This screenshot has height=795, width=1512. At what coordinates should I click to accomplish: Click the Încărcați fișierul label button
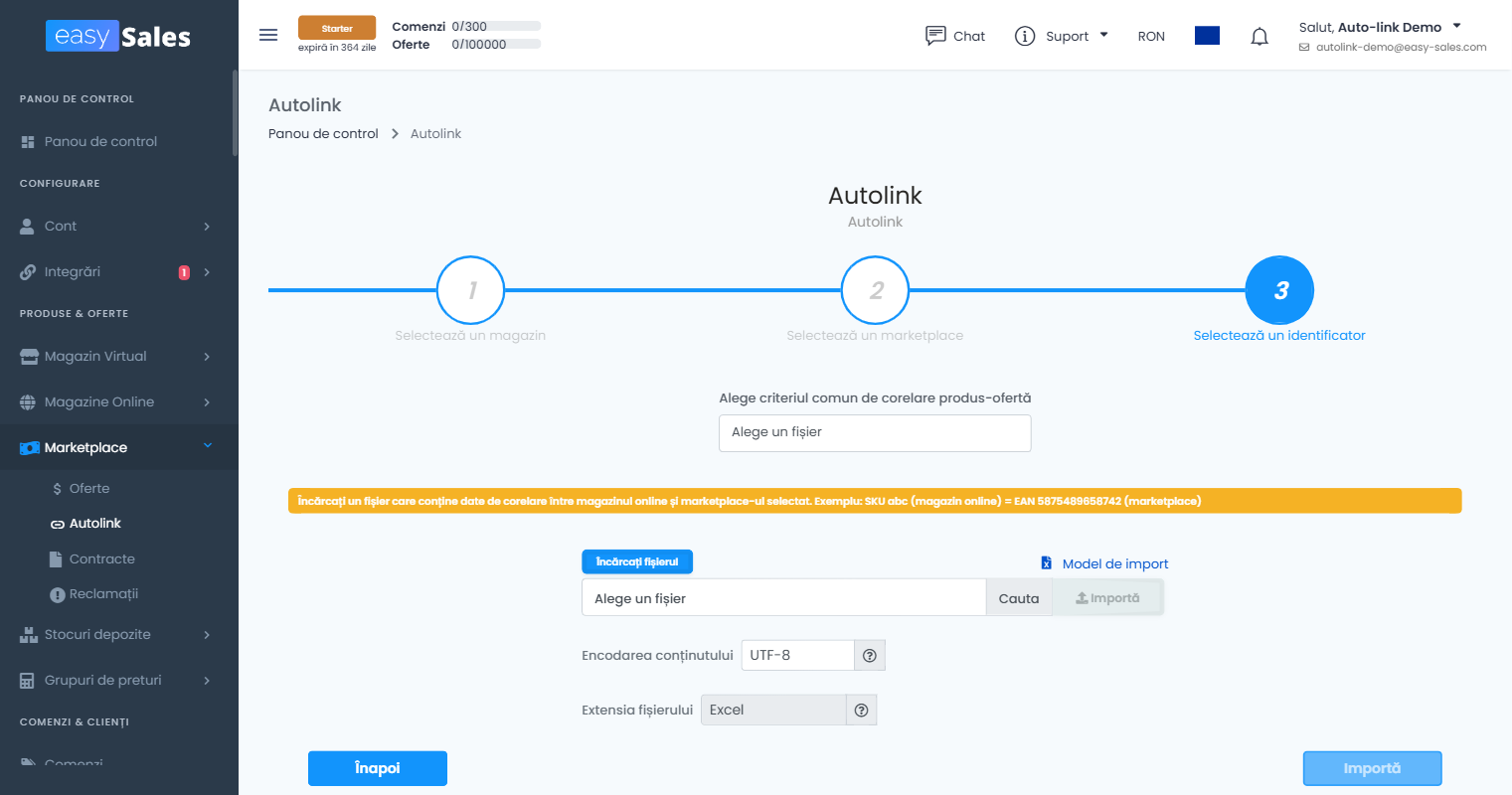click(637, 562)
